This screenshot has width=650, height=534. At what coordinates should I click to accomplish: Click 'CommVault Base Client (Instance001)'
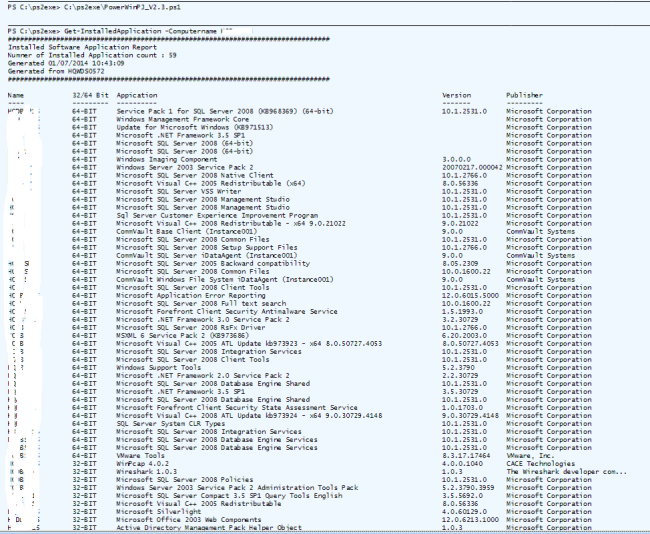[187, 231]
